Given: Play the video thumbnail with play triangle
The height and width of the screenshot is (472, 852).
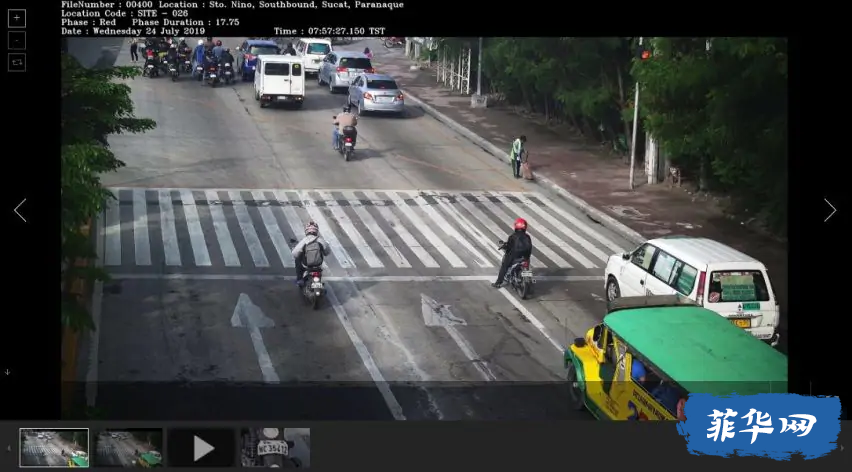Looking at the screenshot, I should 203,448.
